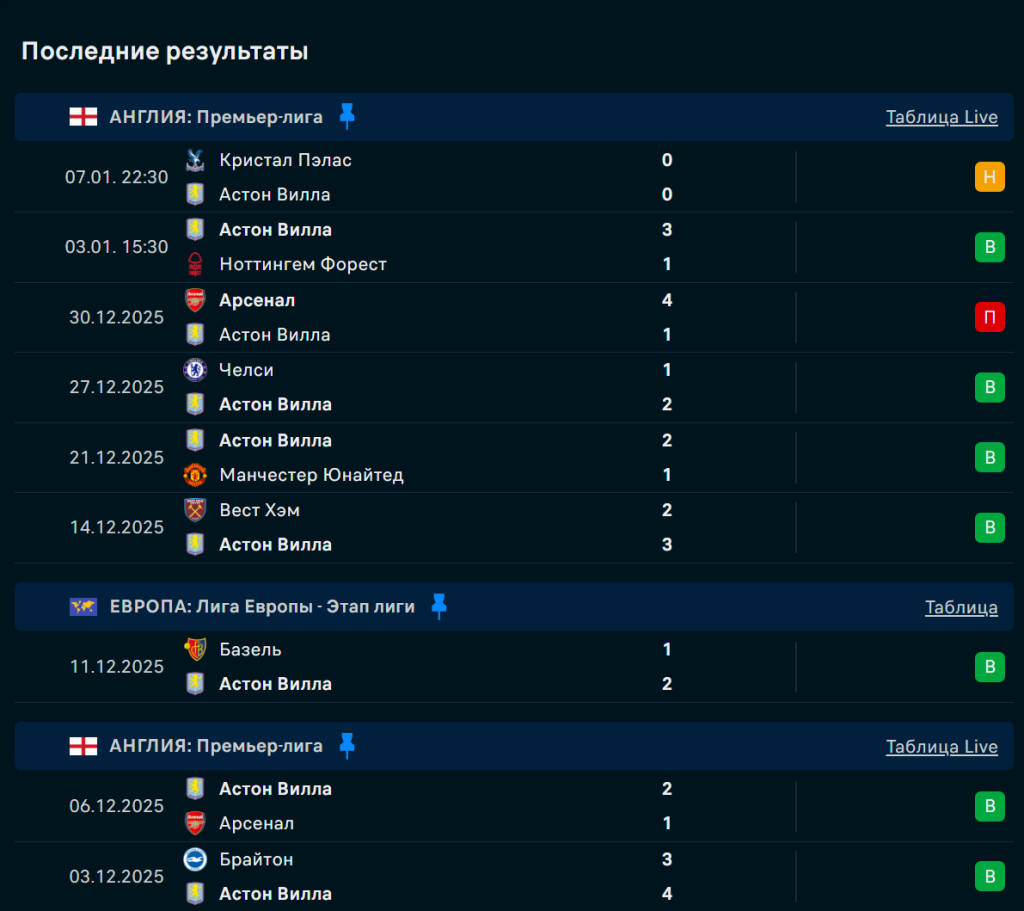Click the Crystal Palace club crest
The image size is (1024, 911).
(195, 160)
